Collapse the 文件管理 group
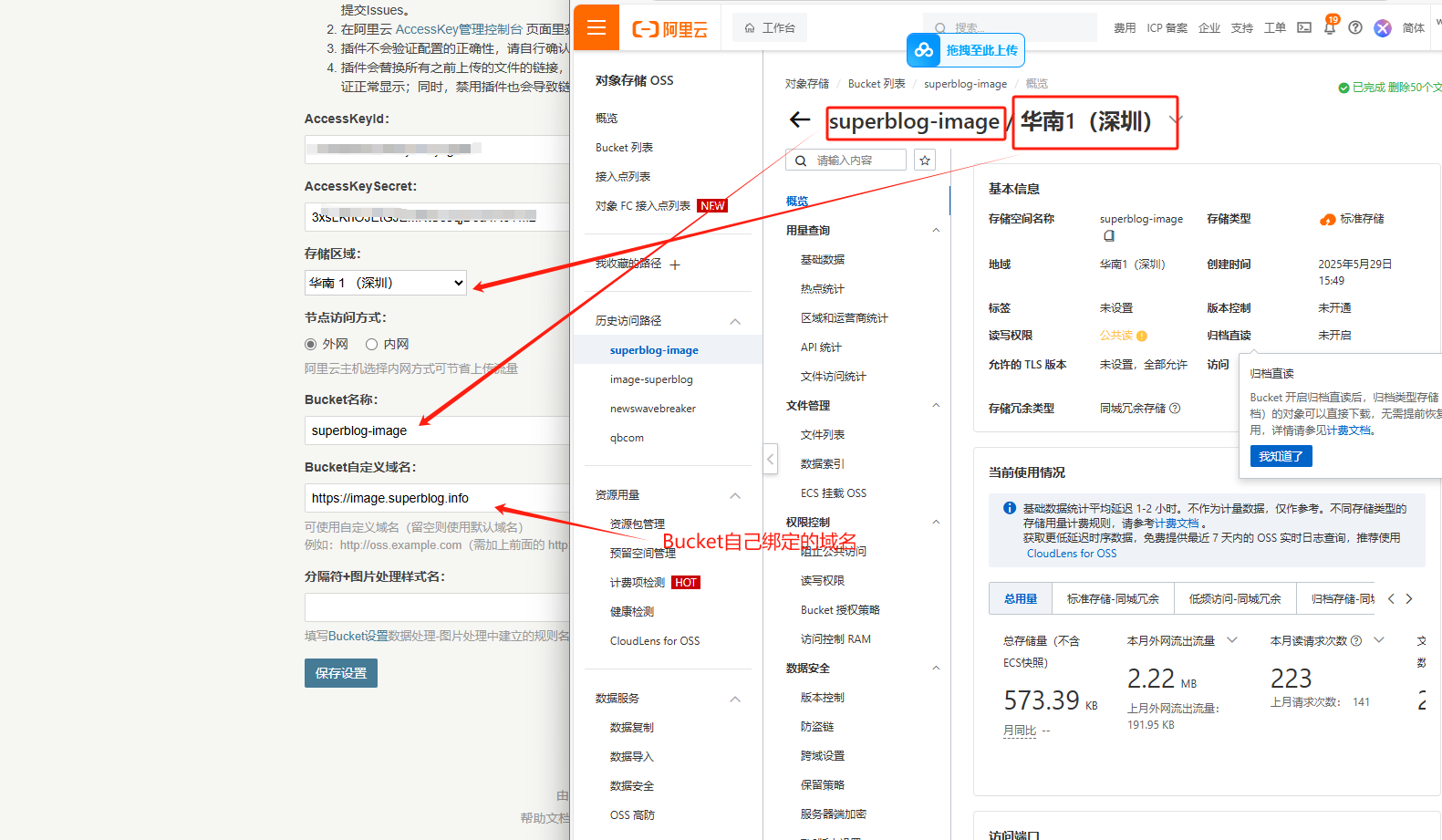This screenshot has height=840, width=1442. [x=936, y=405]
